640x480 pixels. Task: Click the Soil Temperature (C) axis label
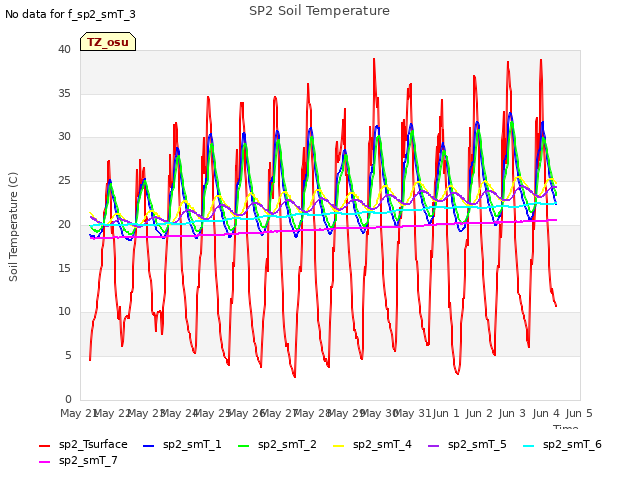coord(13,227)
